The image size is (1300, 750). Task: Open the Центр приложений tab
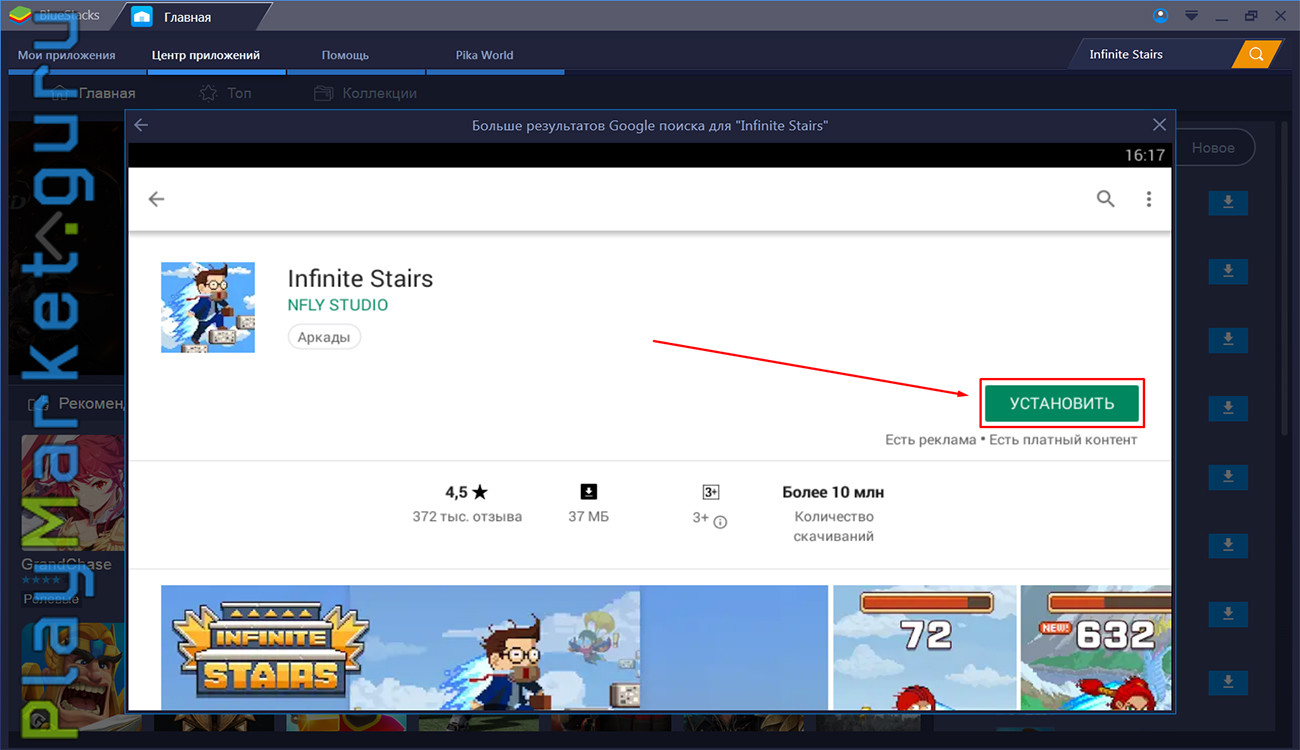(x=206, y=55)
